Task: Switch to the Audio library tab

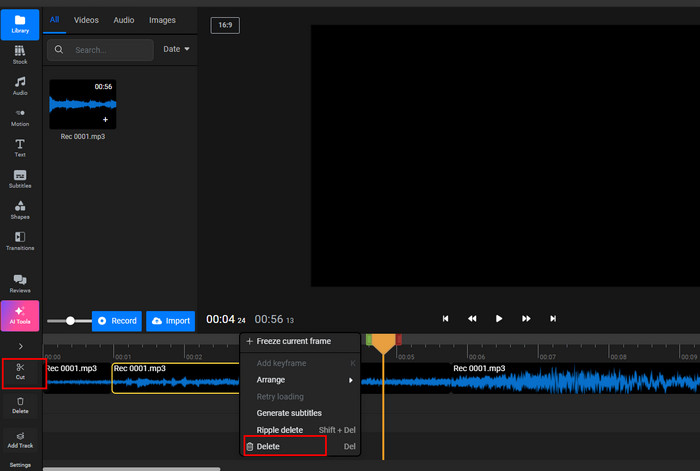Action: click(124, 20)
